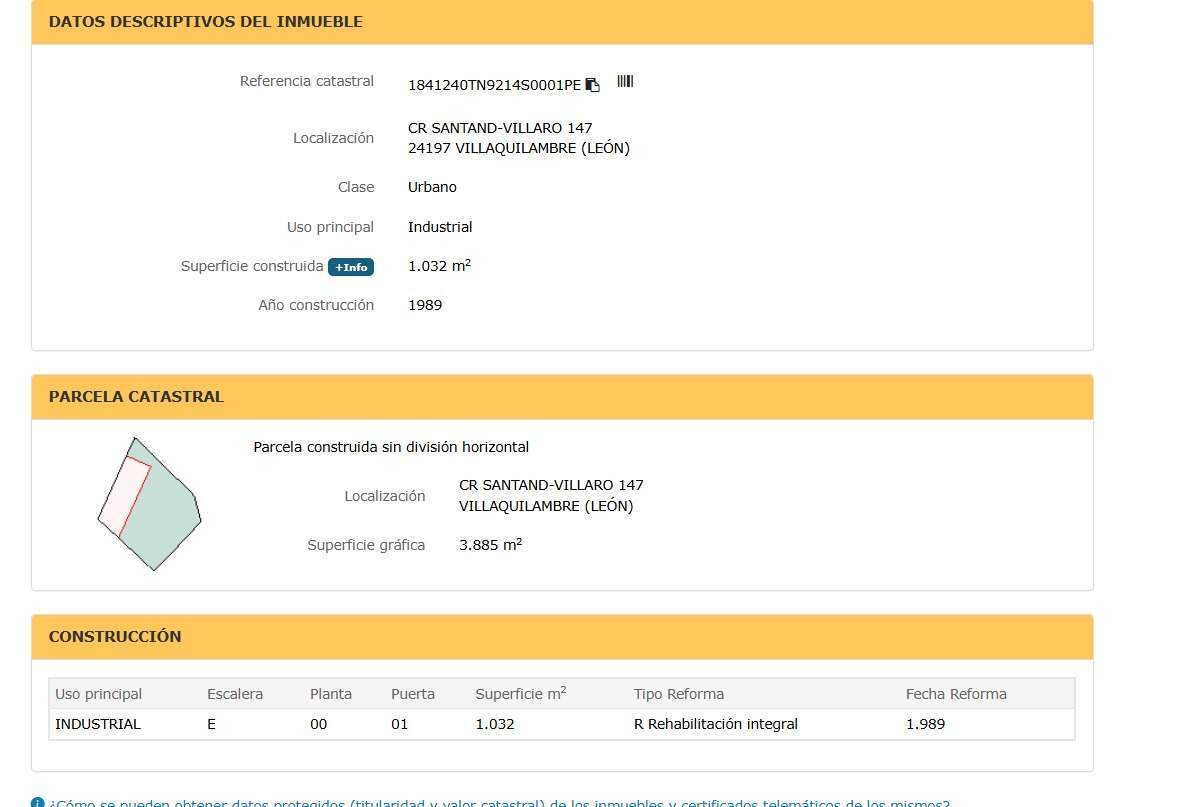Open +Info badge for Superficie construida
The height and width of the screenshot is (807, 1188).
351,267
